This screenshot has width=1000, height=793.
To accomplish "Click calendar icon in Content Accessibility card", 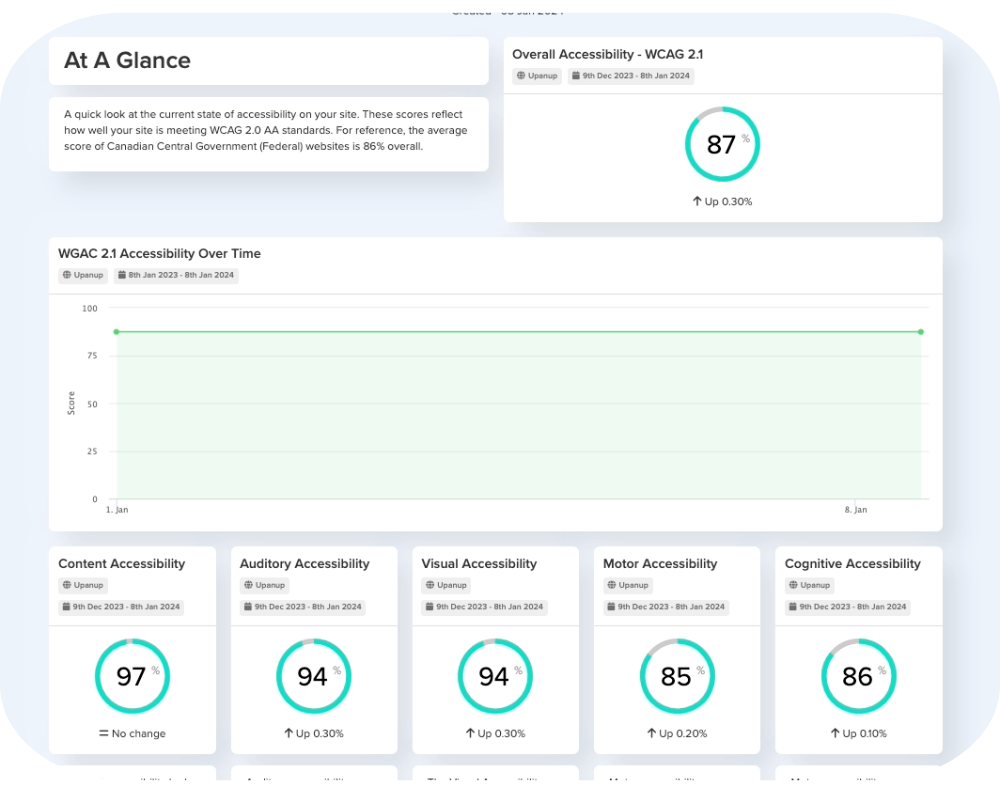I will [66, 607].
